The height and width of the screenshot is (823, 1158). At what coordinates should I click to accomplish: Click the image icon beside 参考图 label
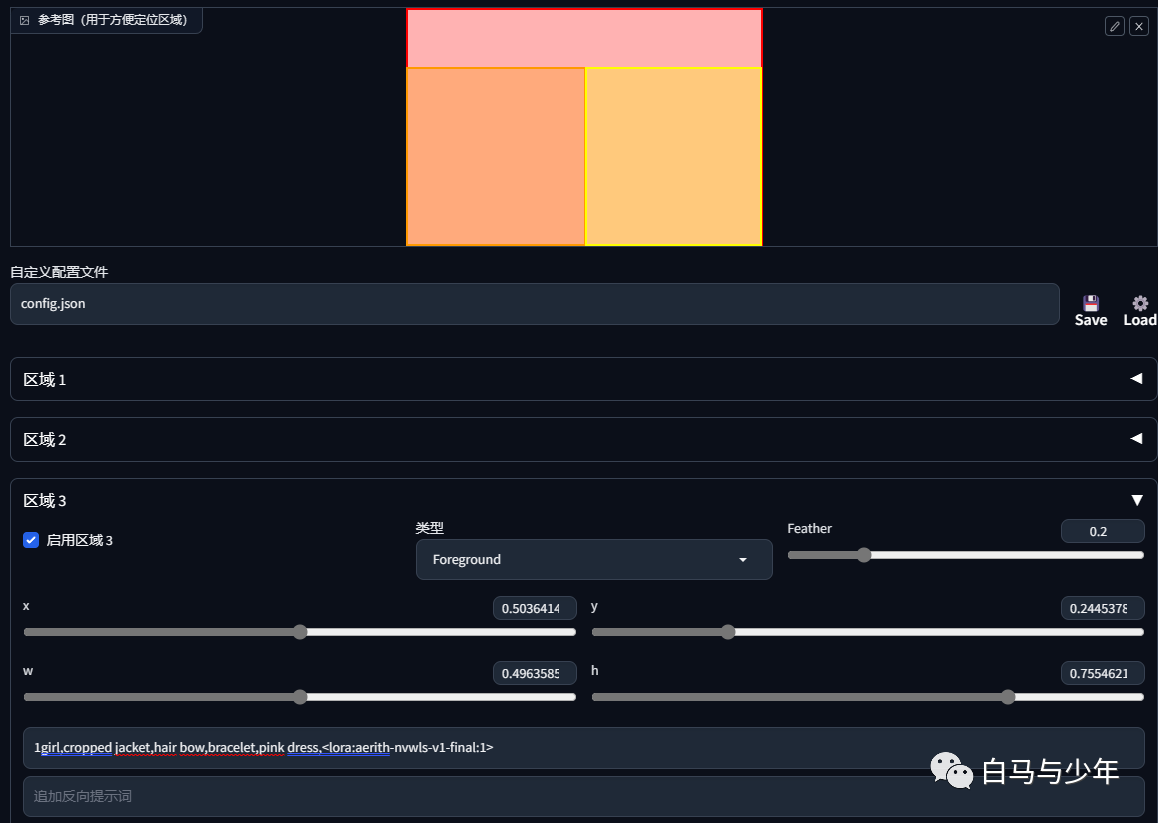[x=24, y=20]
